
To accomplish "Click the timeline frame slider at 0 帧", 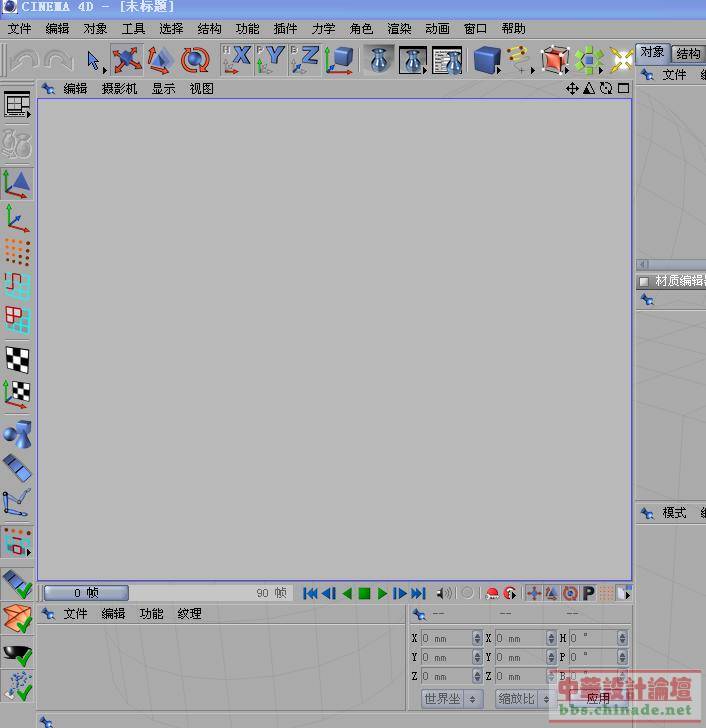I will pos(85,593).
